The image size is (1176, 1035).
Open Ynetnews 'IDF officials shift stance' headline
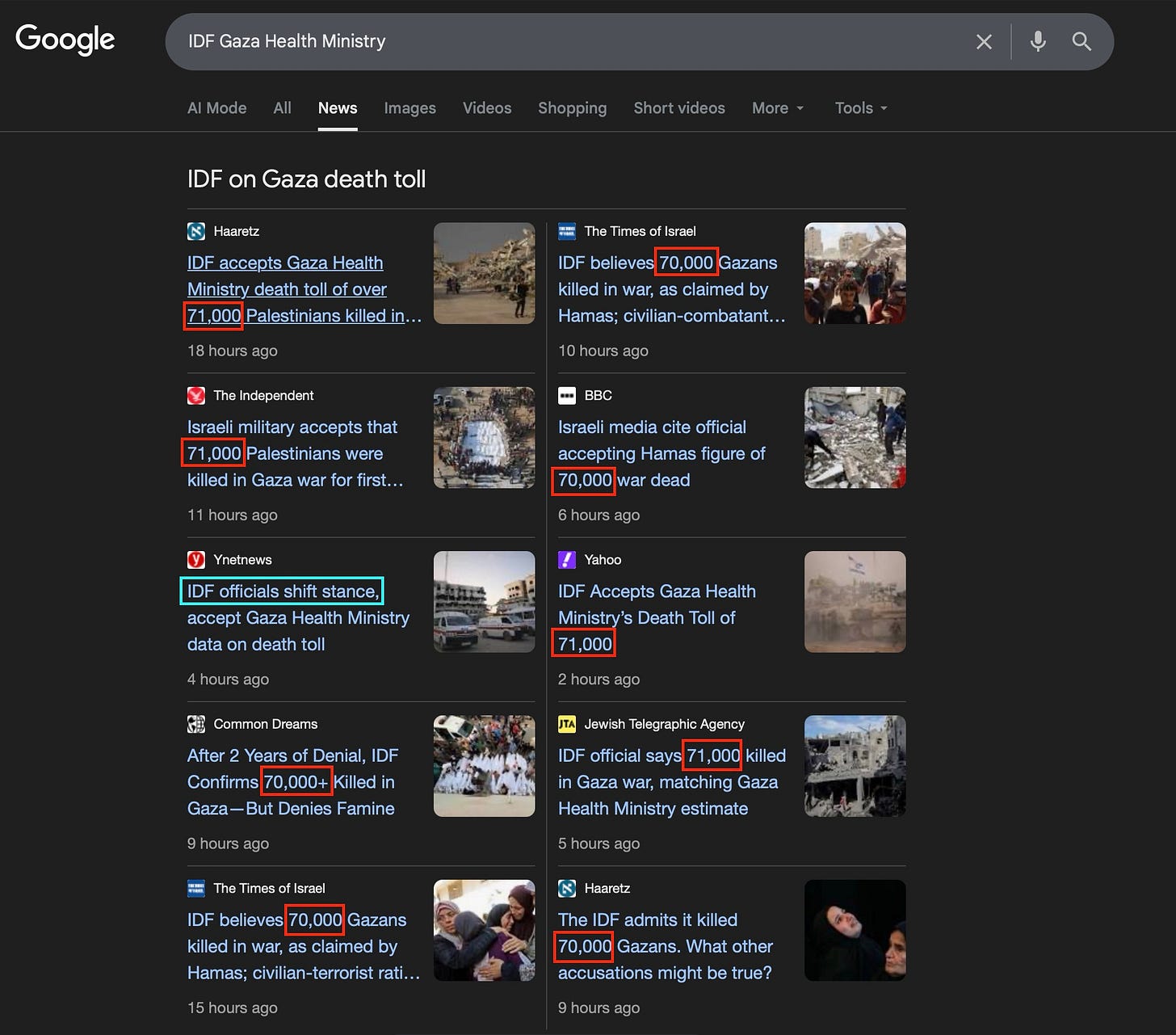[298, 617]
